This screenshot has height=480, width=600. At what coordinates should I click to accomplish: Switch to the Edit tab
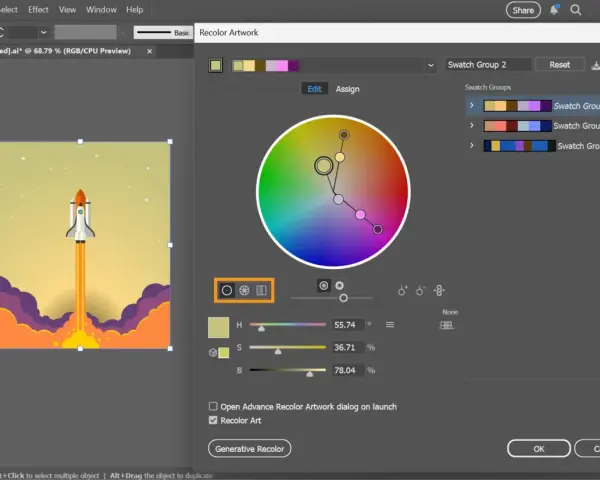(x=315, y=89)
